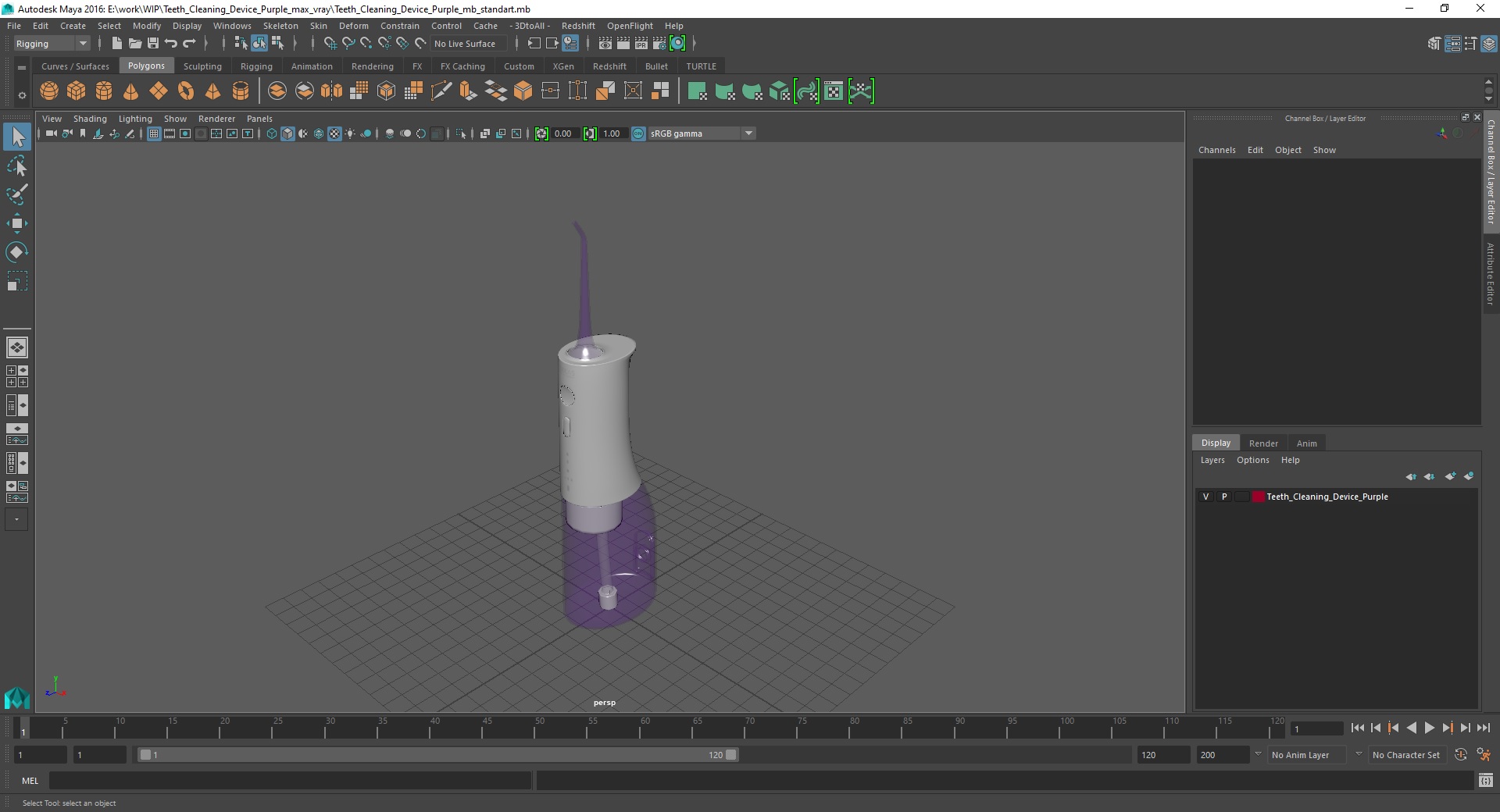Open the Shading menu in viewport
This screenshot has height=812, width=1500.
tap(90, 119)
